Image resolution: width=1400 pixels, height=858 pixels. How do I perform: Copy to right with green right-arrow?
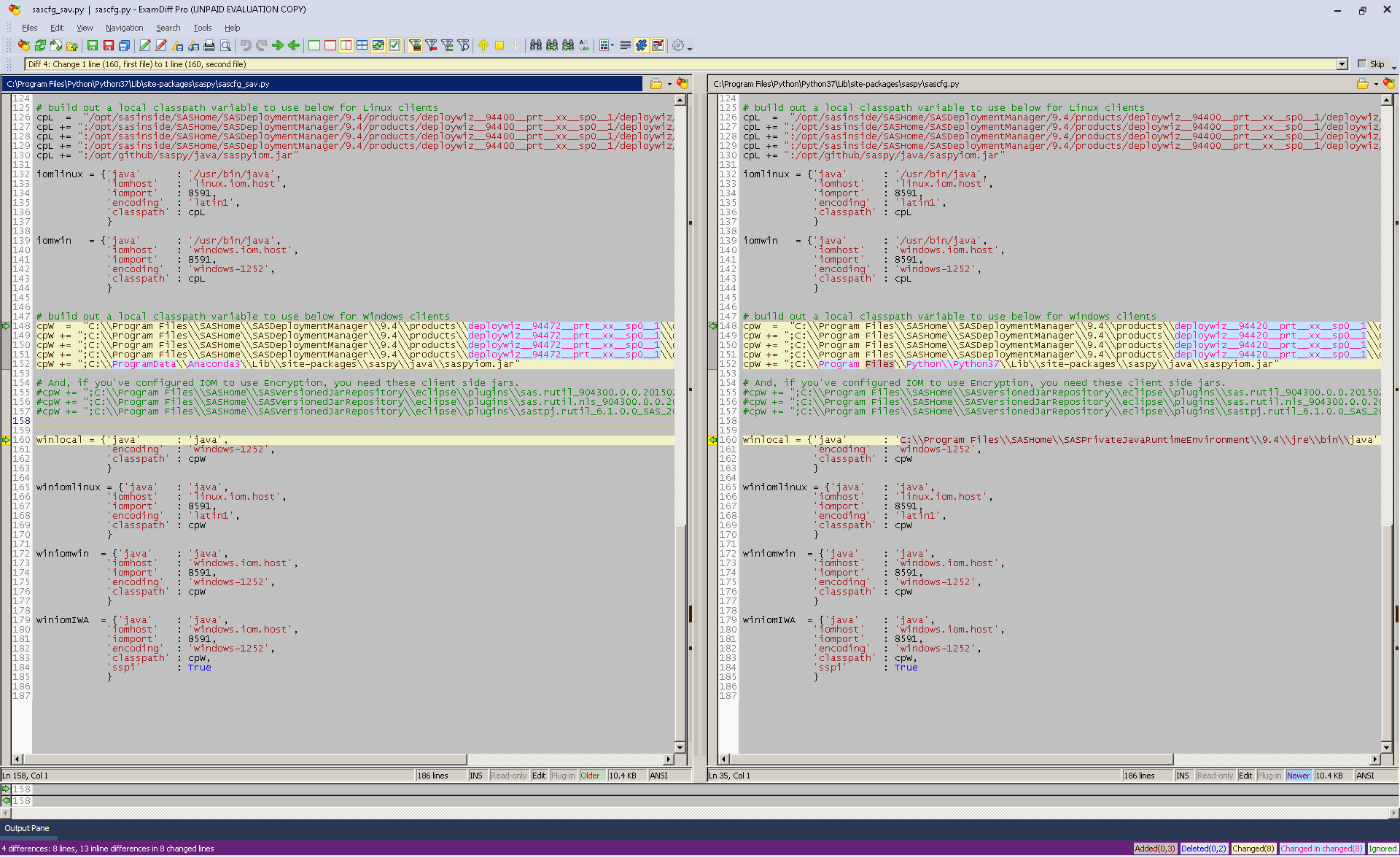point(278,45)
